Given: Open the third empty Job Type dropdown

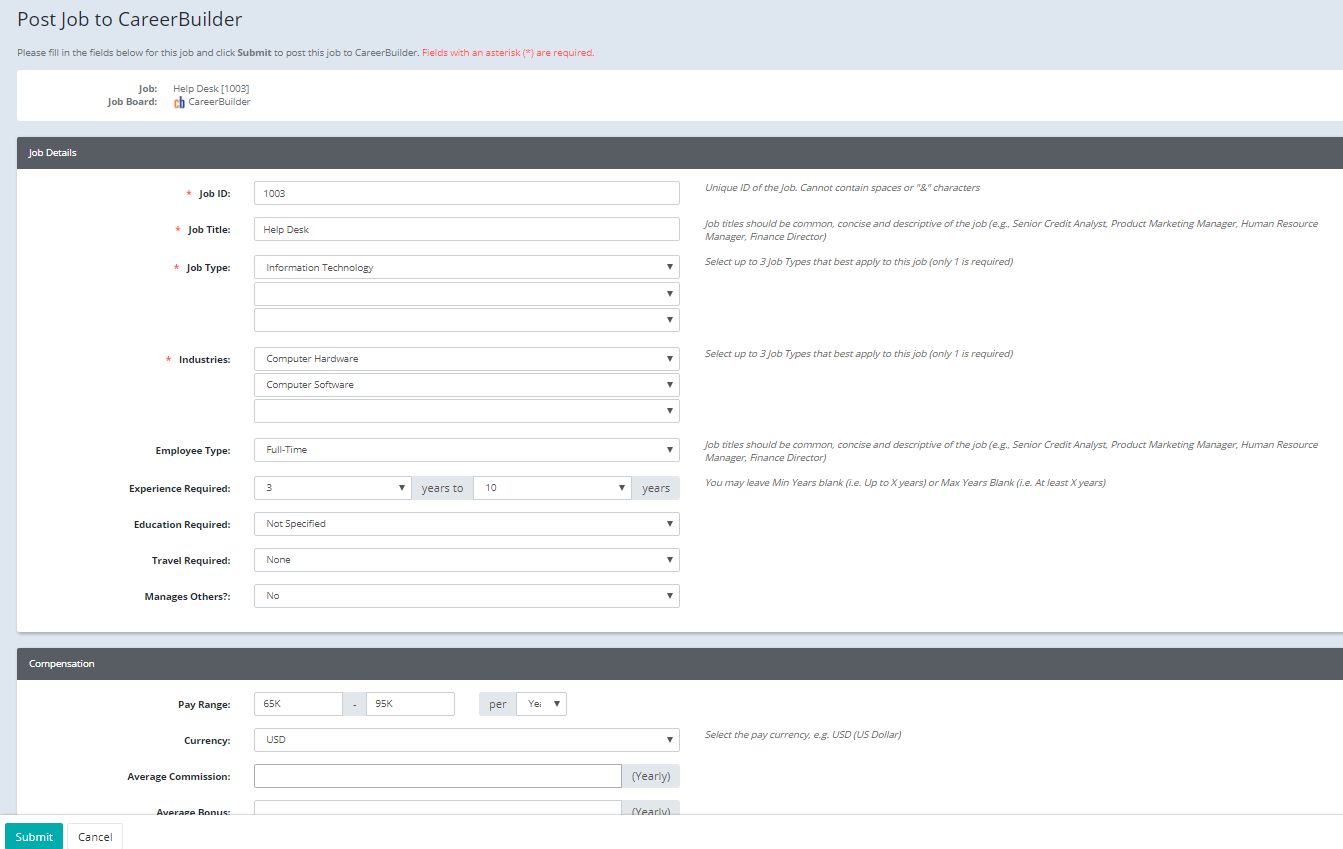Looking at the screenshot, I should tap(466, 320).
